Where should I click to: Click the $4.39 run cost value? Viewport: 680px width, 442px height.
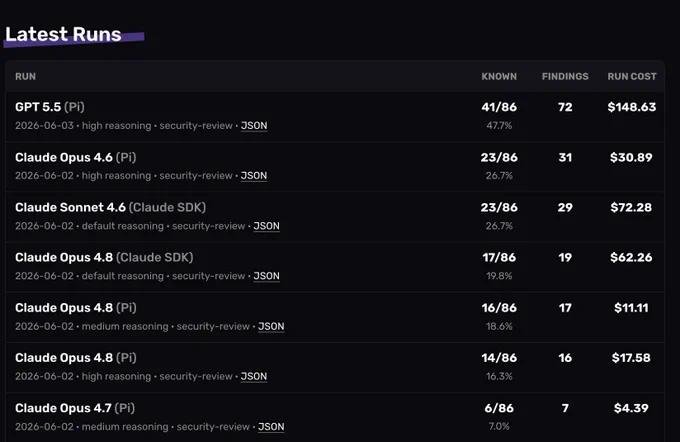pyautogui.click(x=631, y=408)
